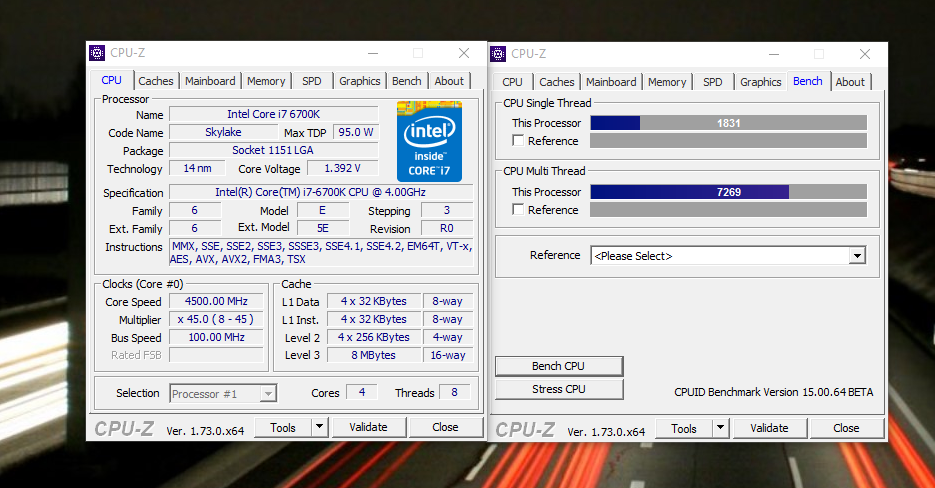Click L1 Data value 4 x 32 KBytes
Viewport: 935px width, 488px height.
[x=374, y=301]
